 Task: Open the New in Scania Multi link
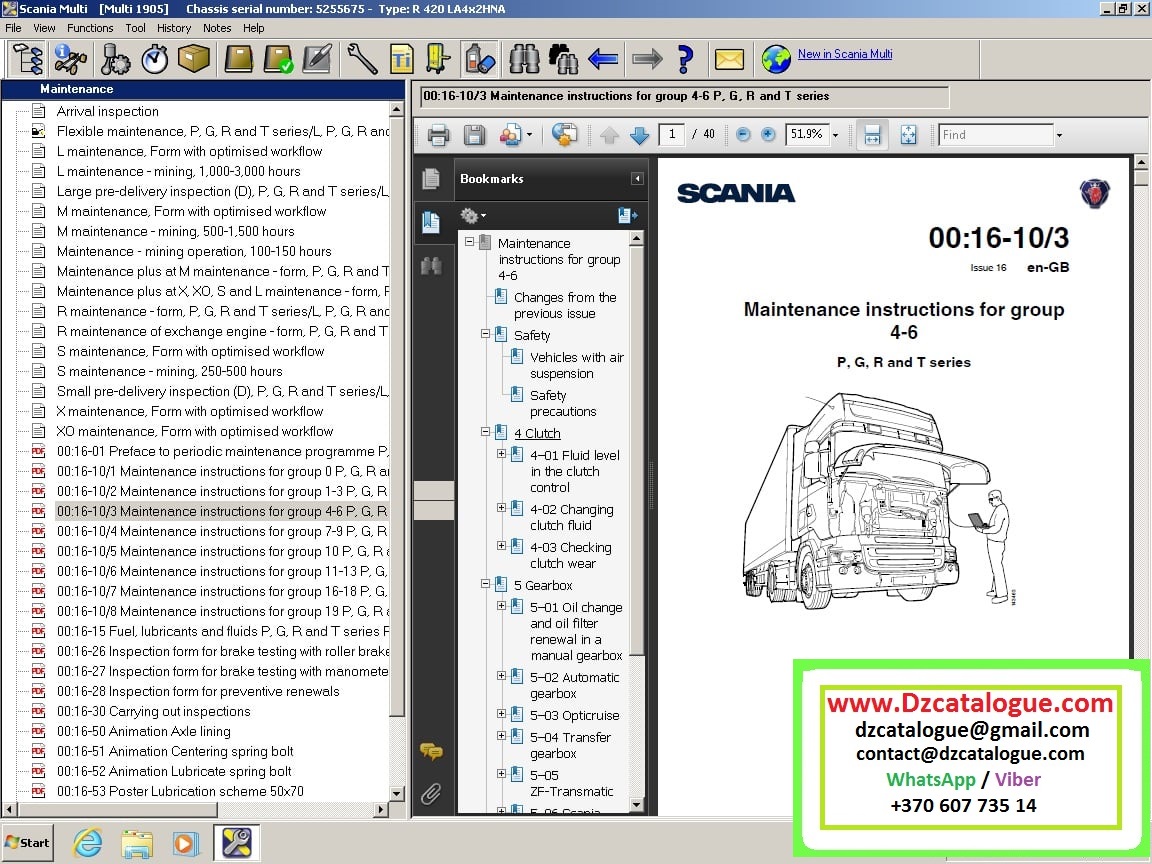tap(845, 54)
